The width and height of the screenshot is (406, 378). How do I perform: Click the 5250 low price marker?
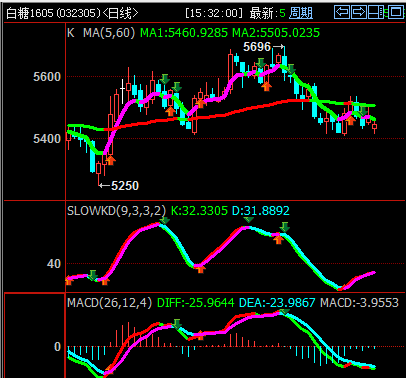[125, 186]
